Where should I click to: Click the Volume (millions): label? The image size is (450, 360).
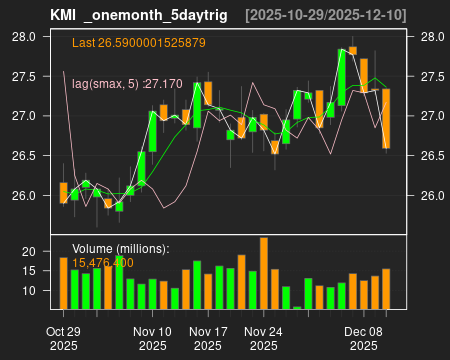[121, 249]
